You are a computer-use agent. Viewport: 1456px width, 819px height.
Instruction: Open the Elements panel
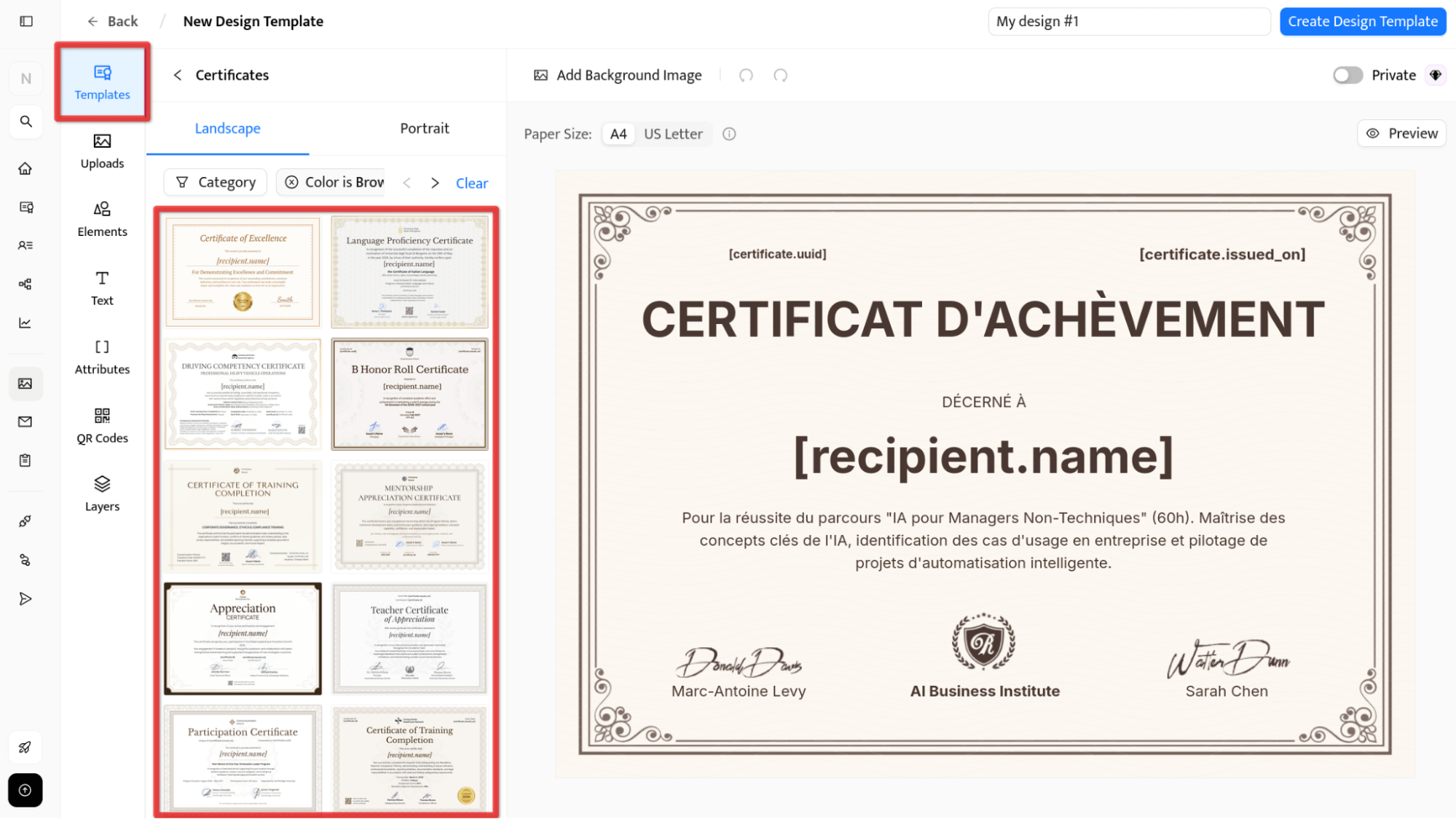[102, 220]
